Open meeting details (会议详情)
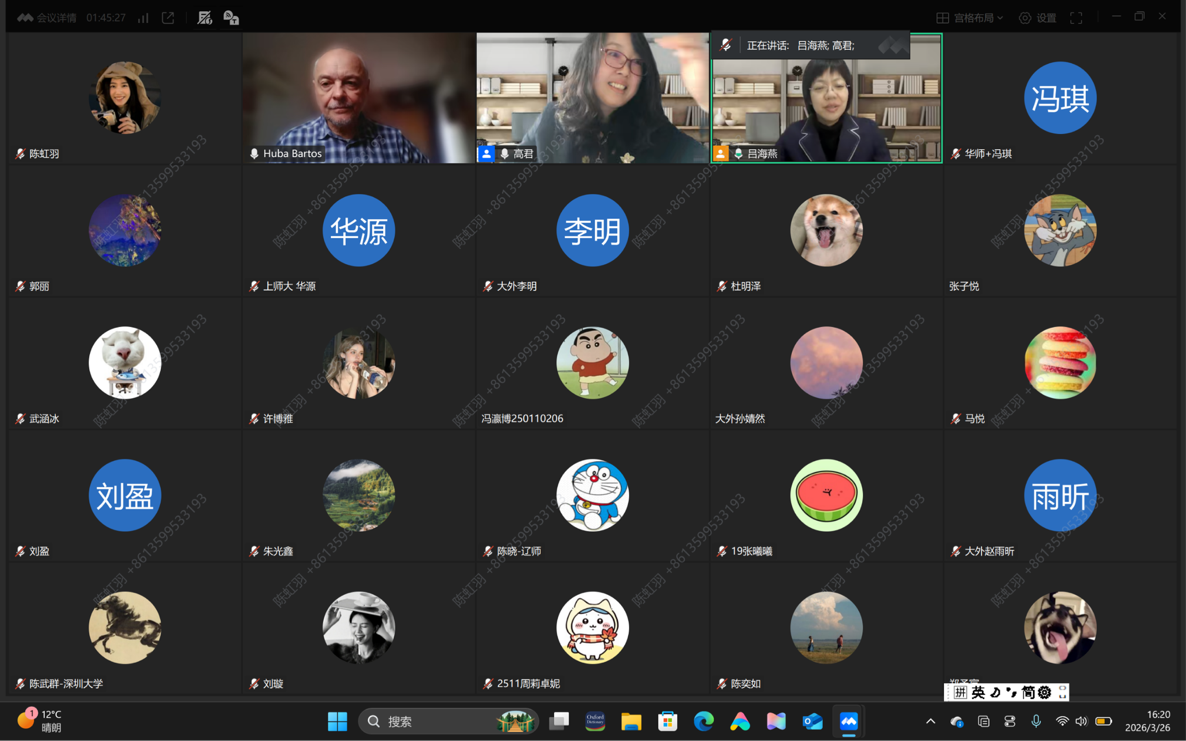 47,18
